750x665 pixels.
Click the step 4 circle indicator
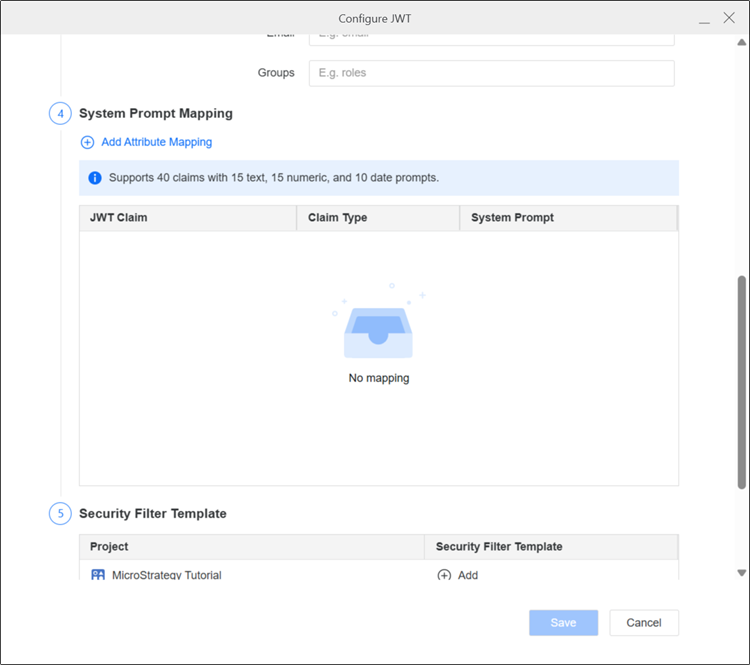tap(60, 114)
